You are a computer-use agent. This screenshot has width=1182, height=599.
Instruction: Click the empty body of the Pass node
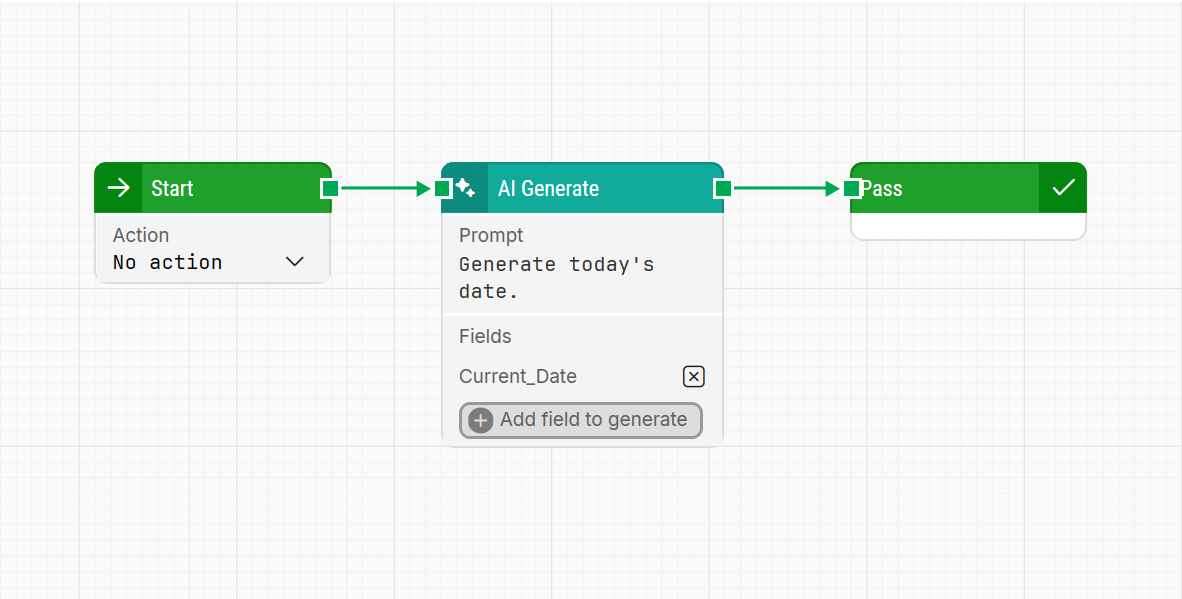click(x=968, y=226)
